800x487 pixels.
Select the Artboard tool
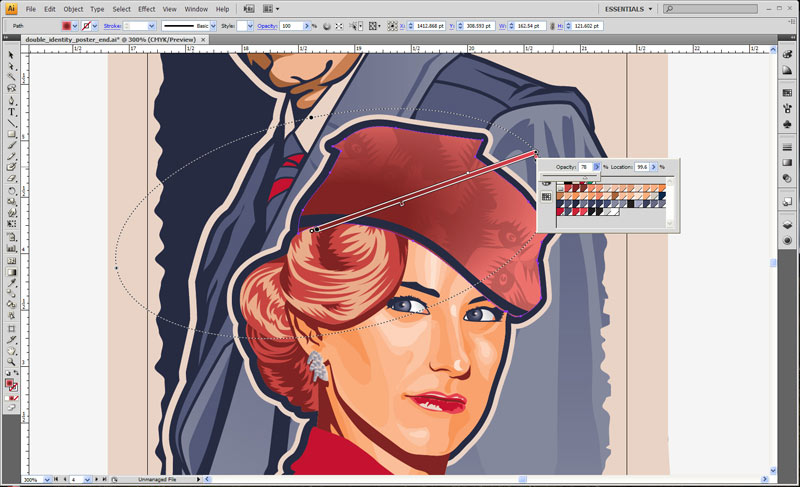(x=11, y=329)
